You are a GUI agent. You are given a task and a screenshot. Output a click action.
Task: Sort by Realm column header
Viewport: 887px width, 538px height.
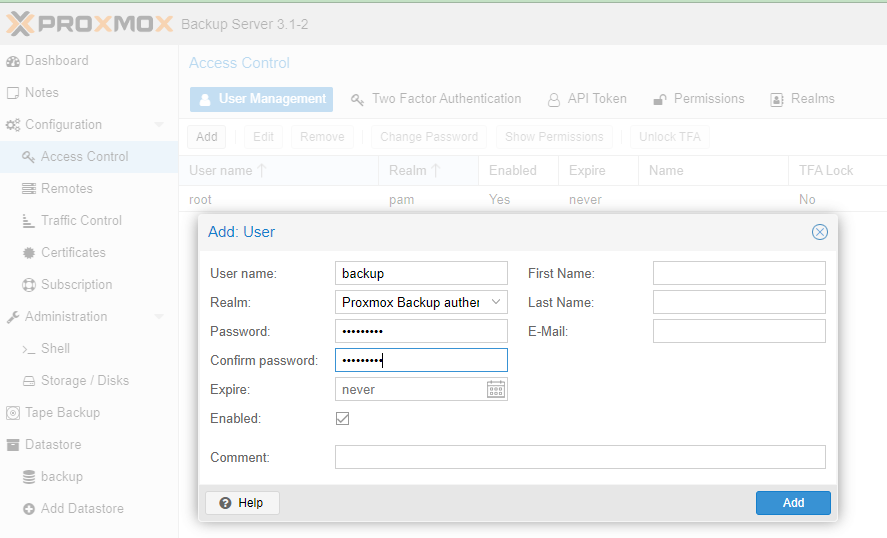(x=428, y=170)
